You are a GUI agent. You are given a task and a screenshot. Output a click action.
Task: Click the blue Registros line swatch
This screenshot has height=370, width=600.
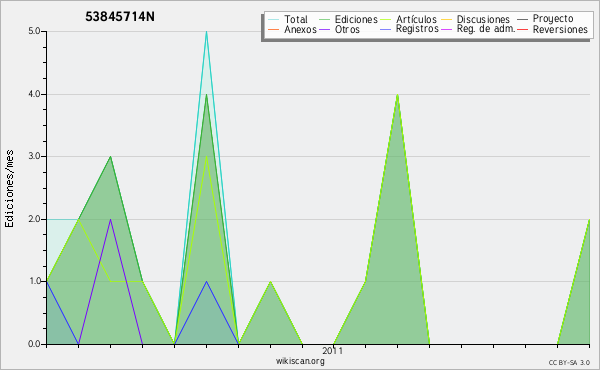tap(386, 29)
